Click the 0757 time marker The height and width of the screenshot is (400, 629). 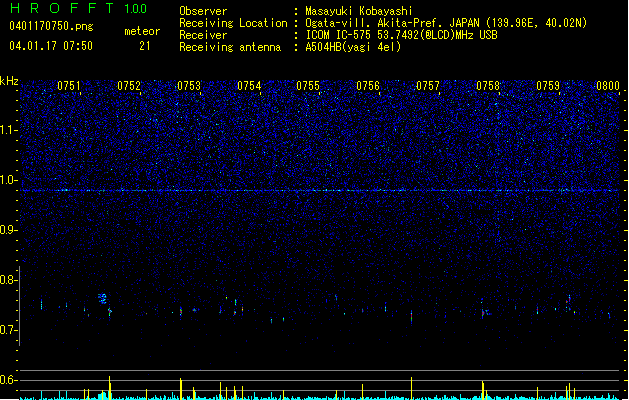[x=428, y=86]
